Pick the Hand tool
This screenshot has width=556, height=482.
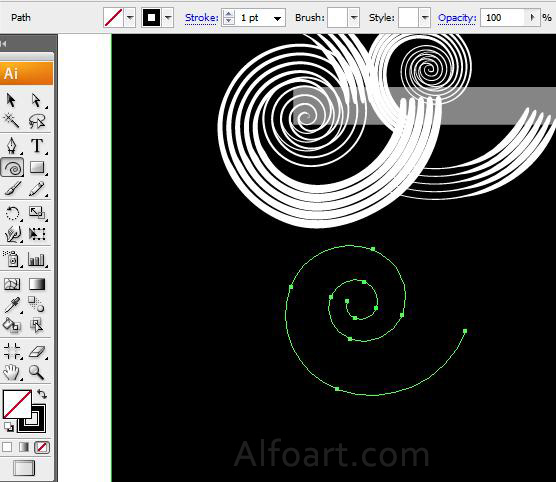point(11,372)
